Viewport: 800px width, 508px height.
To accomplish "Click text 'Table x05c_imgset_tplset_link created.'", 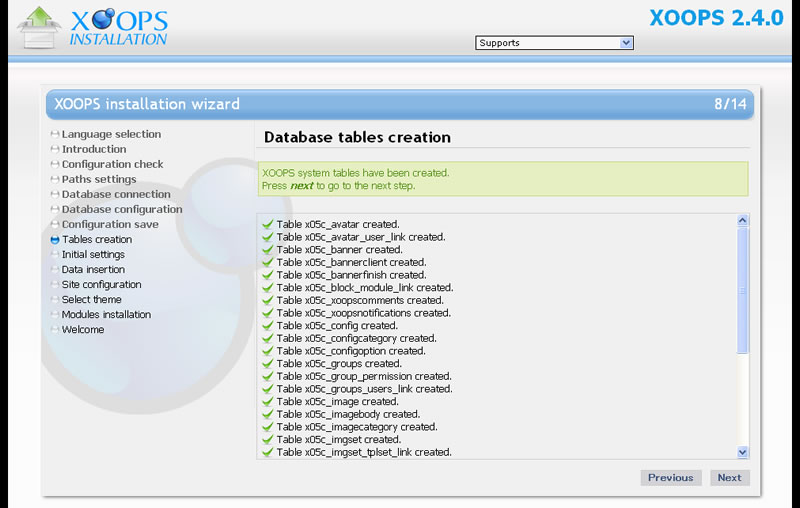I will tap(364, 452).
